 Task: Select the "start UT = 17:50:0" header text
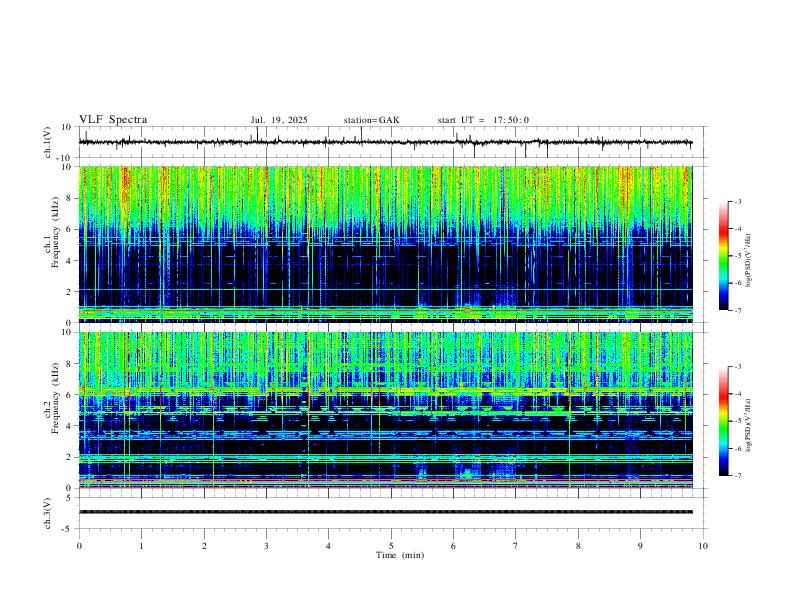(483, 120)
